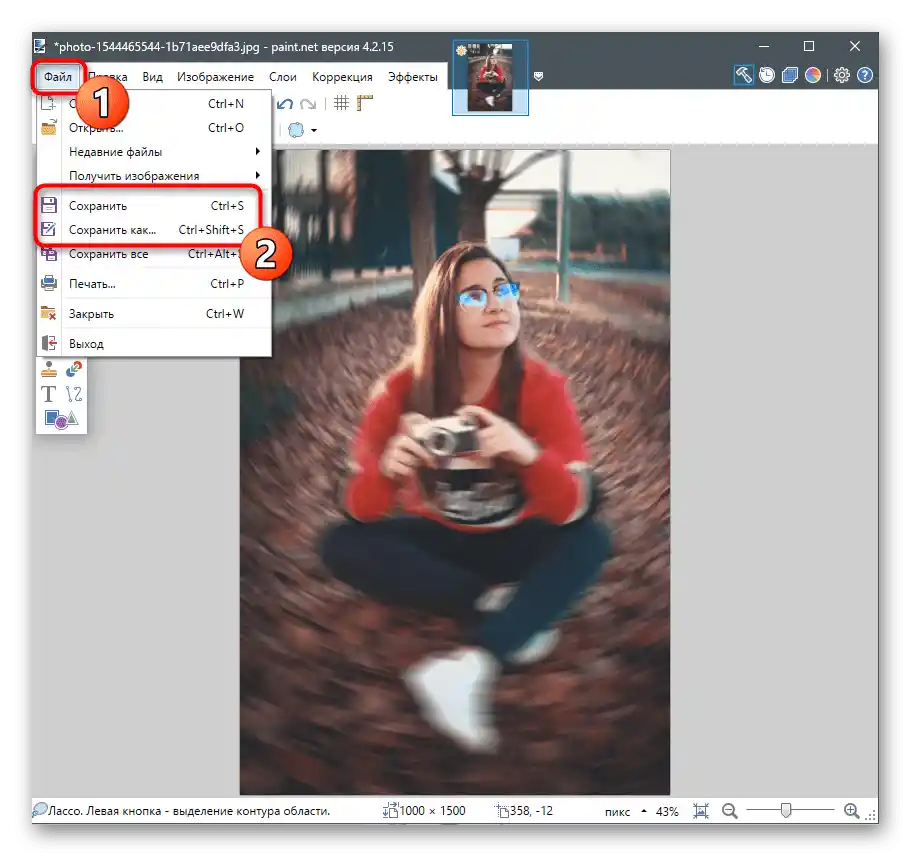Open the Вид menu
911x857 pixels.
152,77
